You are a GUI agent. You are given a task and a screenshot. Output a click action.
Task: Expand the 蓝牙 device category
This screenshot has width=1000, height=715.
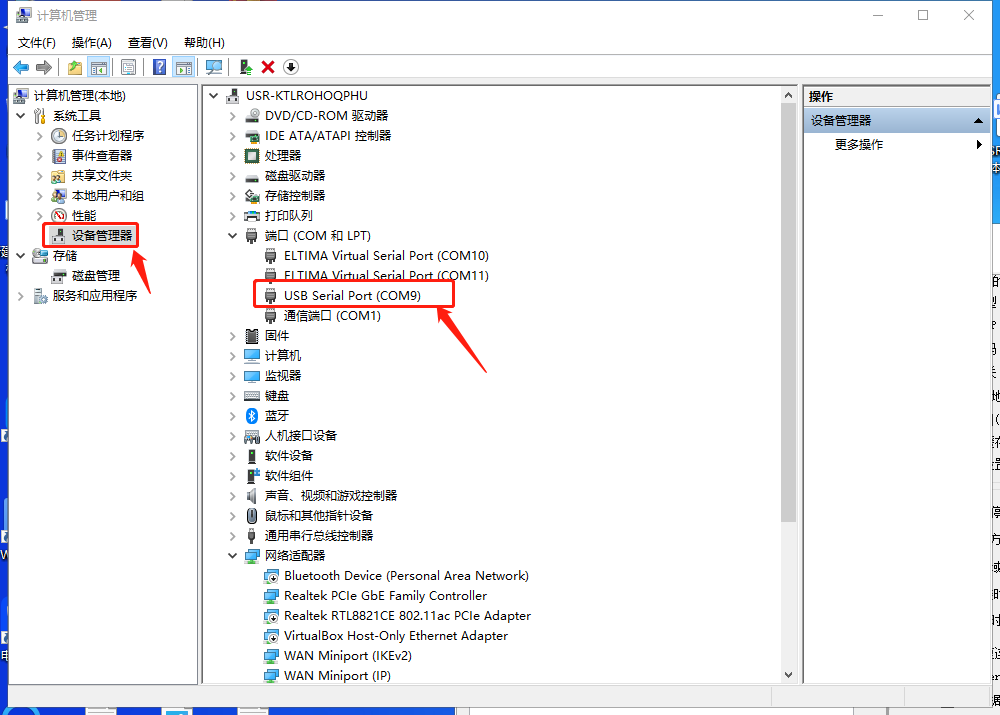click(x=233, y=416)
